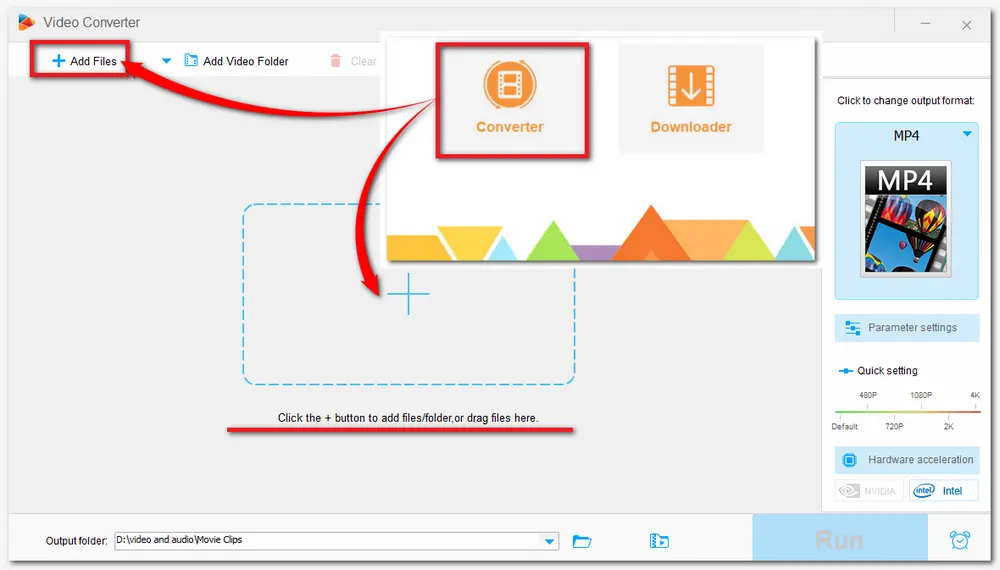Viewport: 1000px width, 570px height.
Task: Browse for output folder via folder icon
Action: coord(582,541)
